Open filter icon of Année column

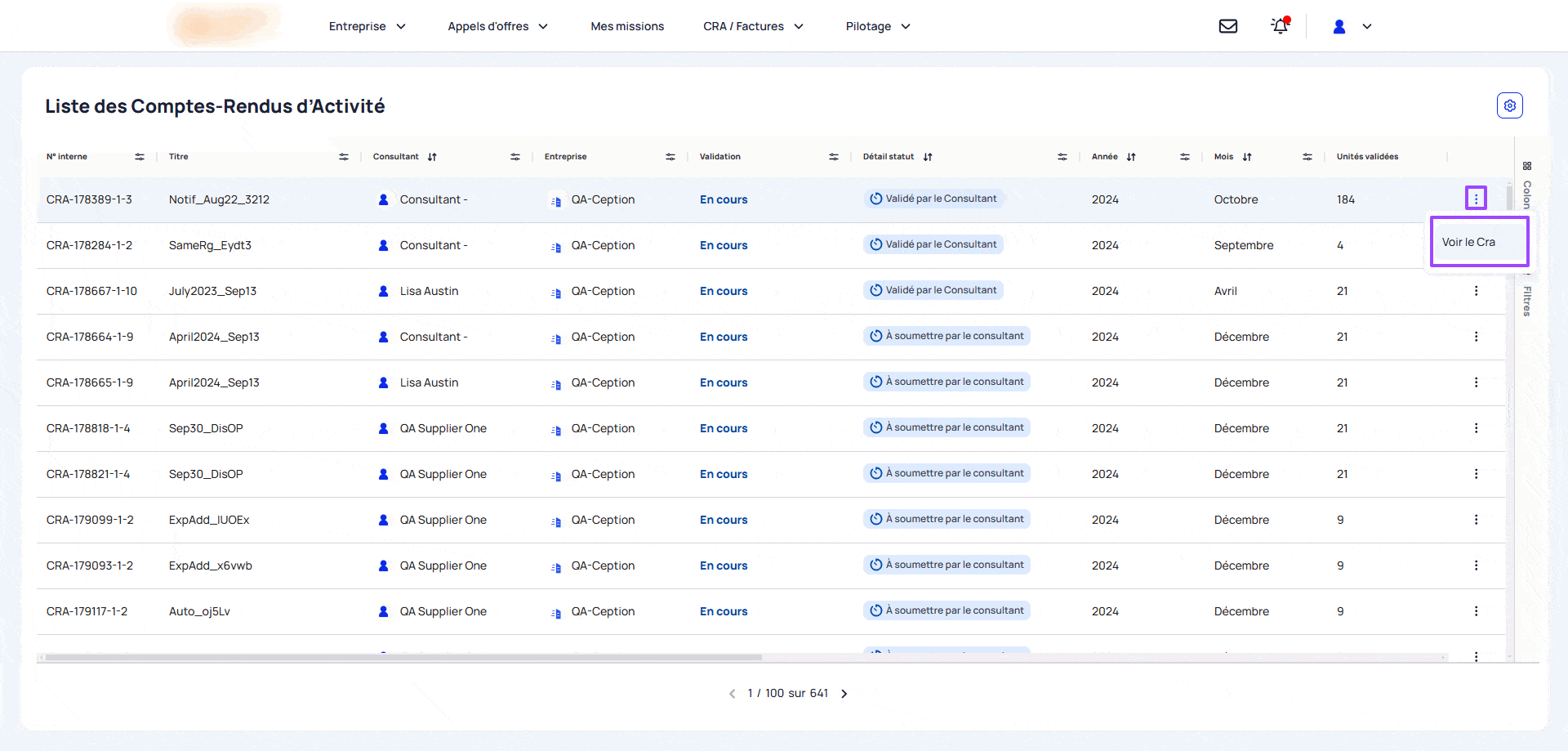click(1185, 157)
